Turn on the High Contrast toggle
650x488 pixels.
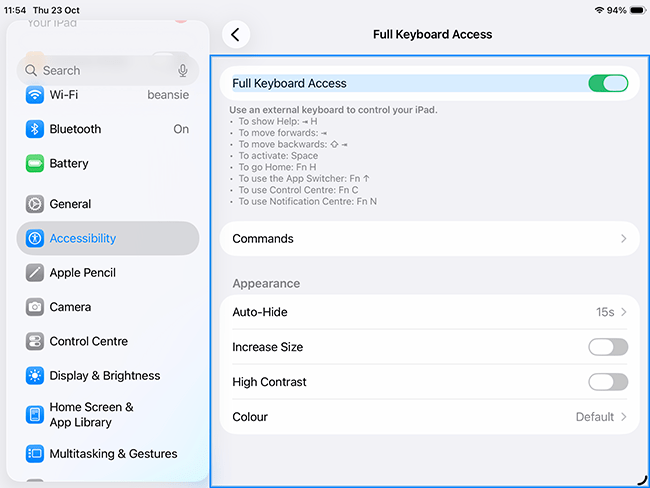(608, 382)
